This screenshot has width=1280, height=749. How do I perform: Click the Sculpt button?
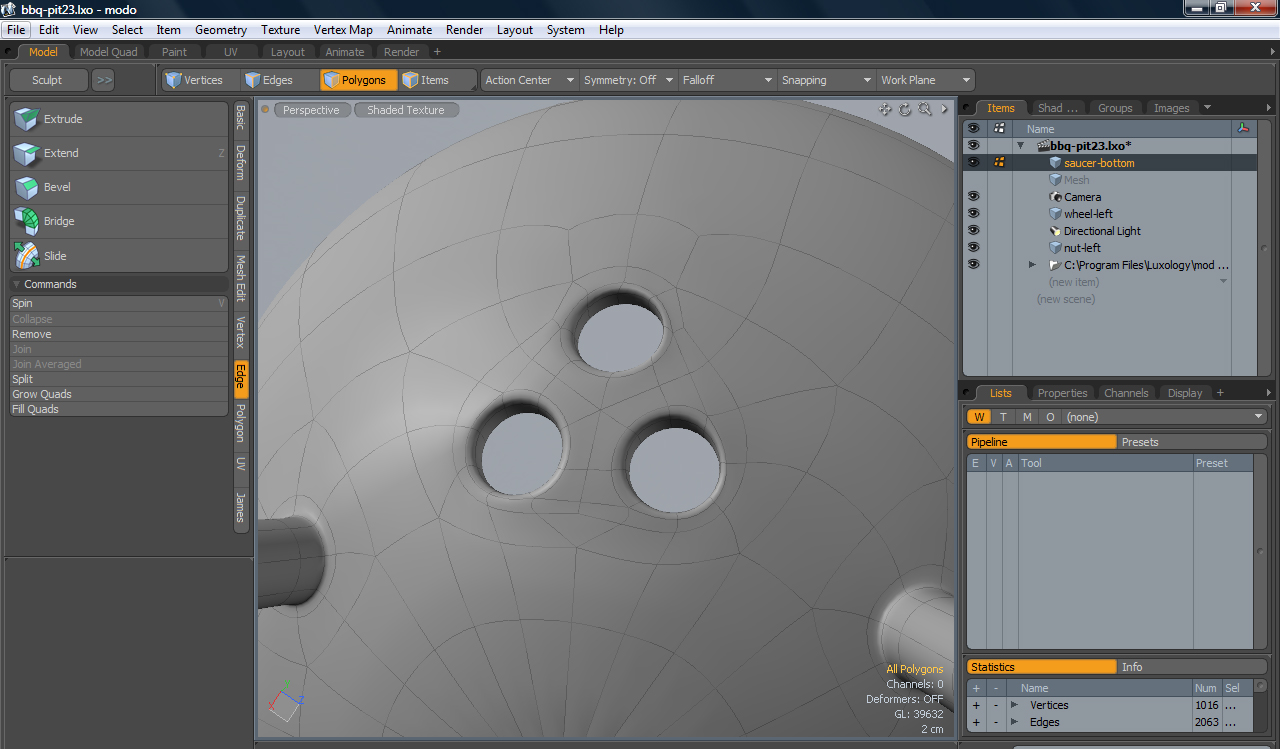47,80
